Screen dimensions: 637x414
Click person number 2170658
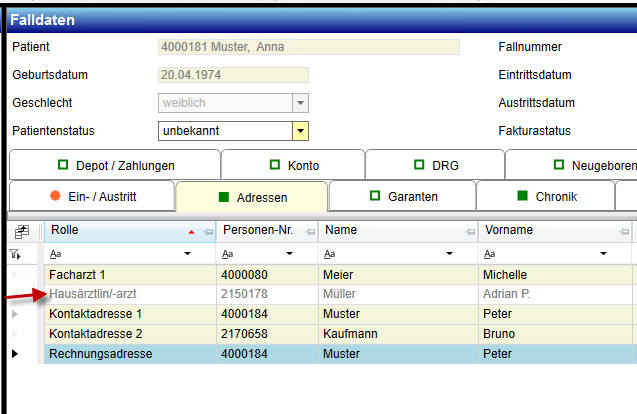tap(244, 334)
